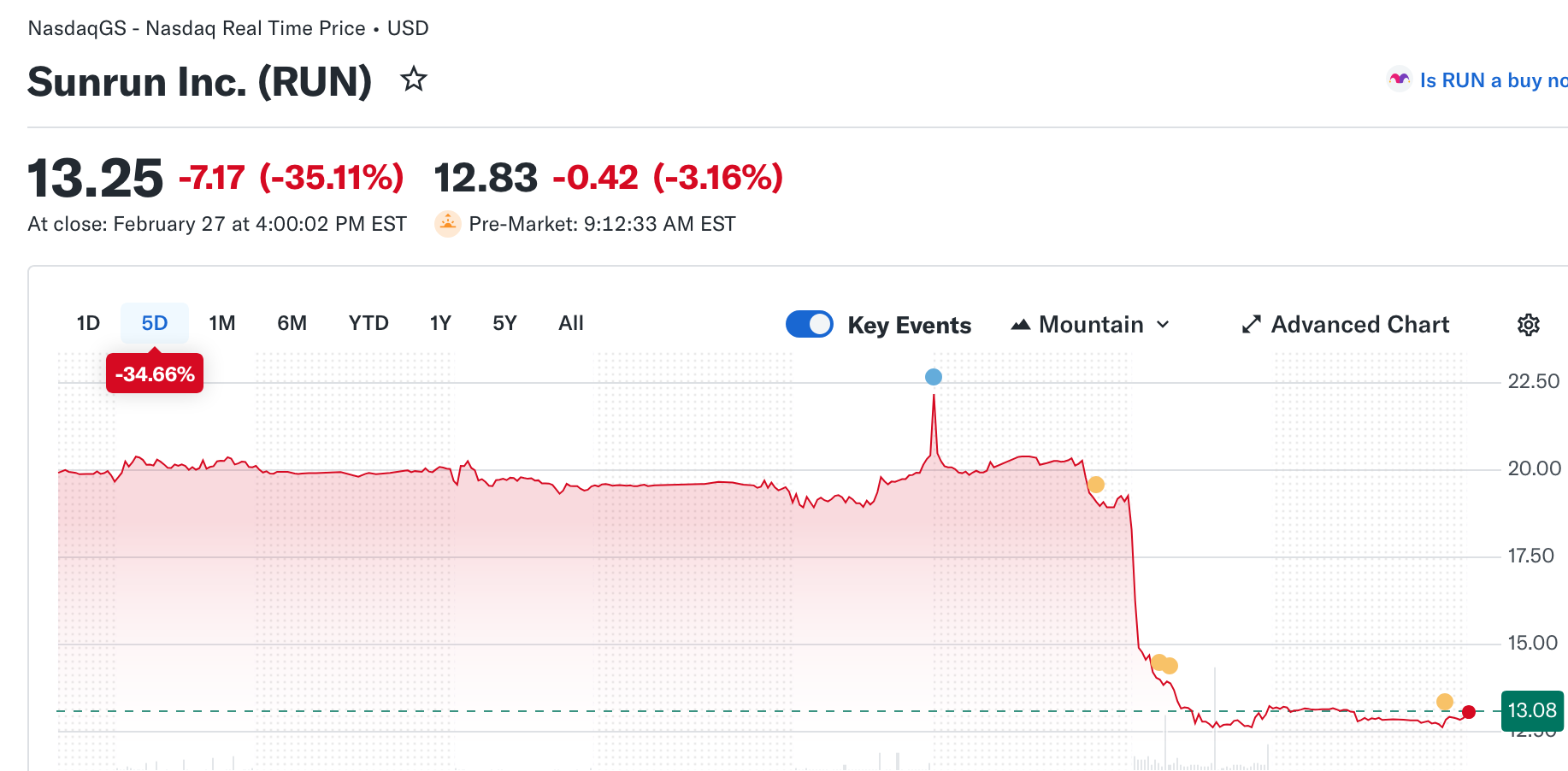Switch chart to 1M range
The image size is (1568, 771).
[222, 323]
